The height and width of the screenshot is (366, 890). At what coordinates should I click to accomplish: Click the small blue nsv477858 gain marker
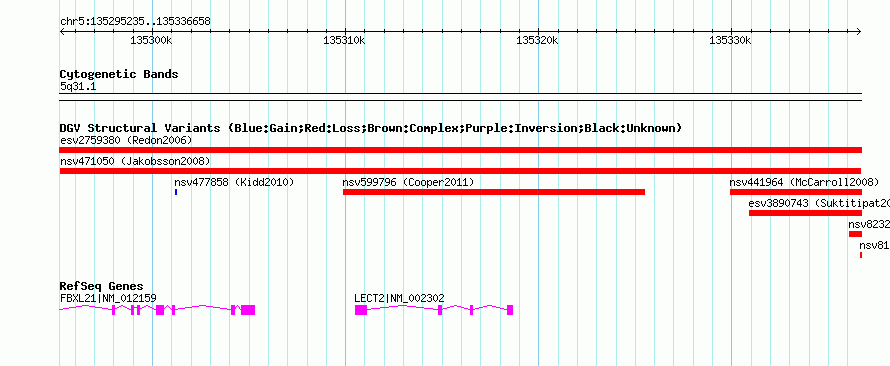[176, 192]
